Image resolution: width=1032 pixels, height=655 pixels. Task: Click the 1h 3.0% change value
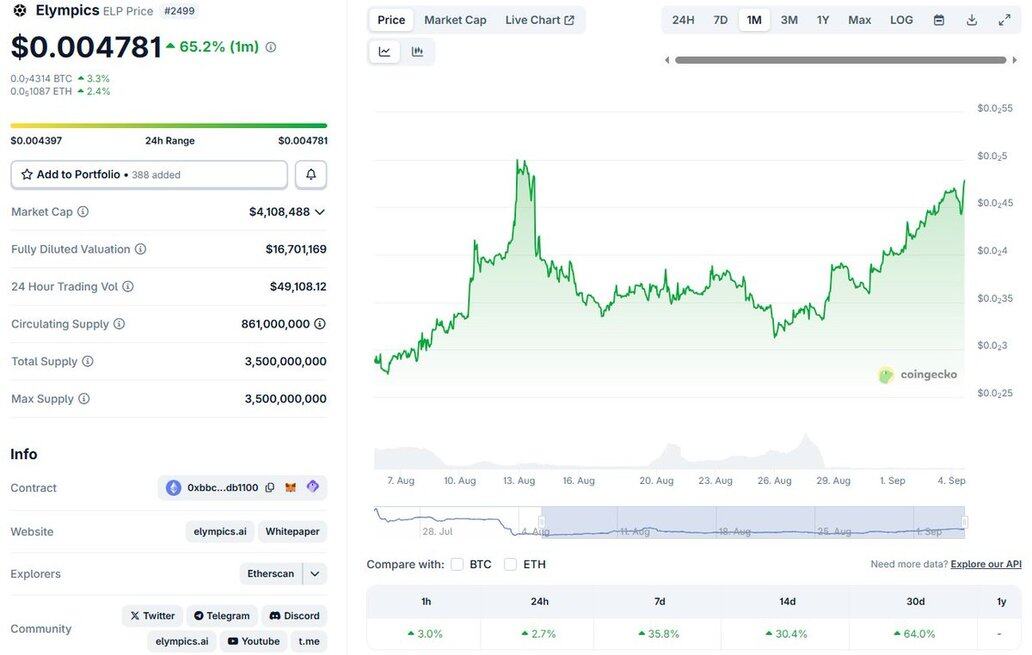[425, 634]
